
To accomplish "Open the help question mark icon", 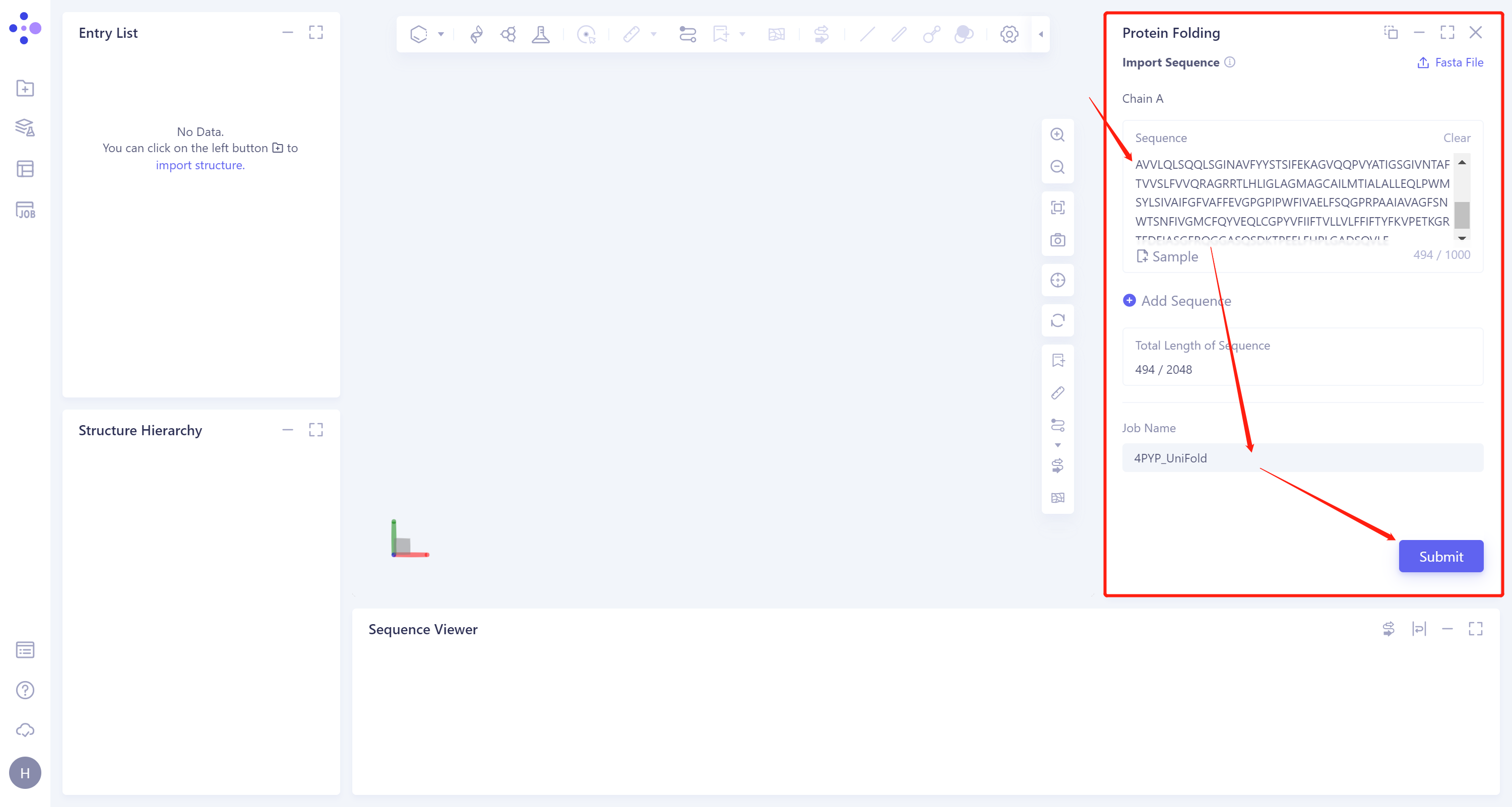I will pyautogui.click(x=25, y=690).
